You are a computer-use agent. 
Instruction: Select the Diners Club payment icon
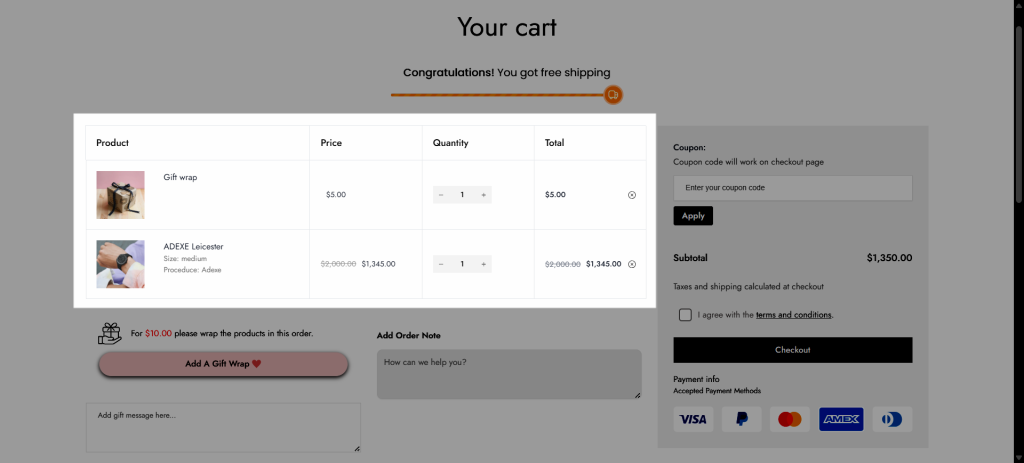(891, 419)
